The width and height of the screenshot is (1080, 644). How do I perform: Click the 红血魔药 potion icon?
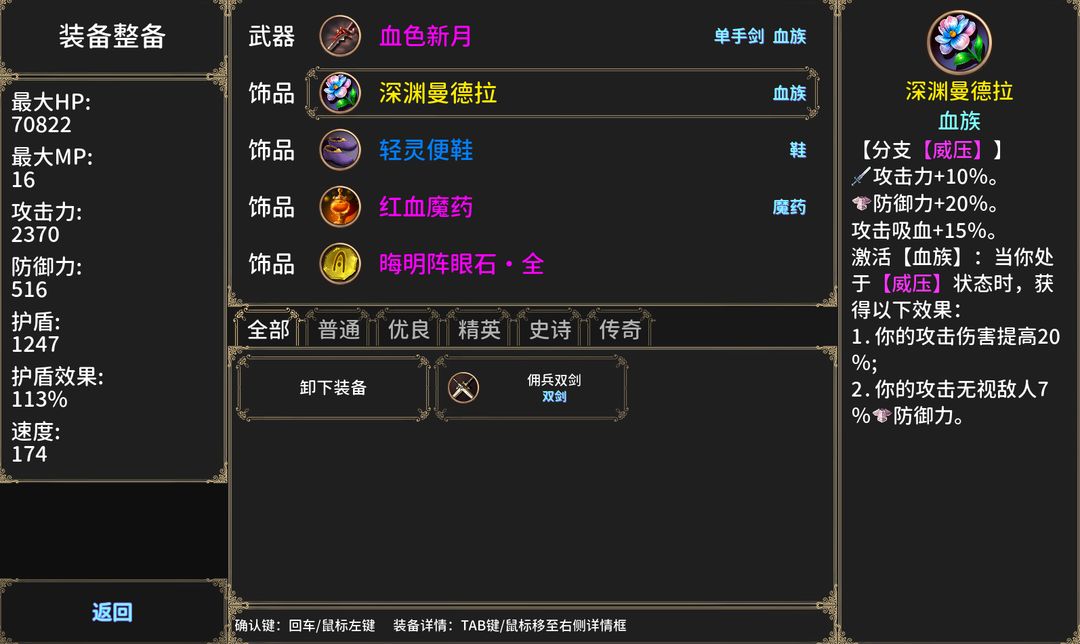(x=340, y=207)
